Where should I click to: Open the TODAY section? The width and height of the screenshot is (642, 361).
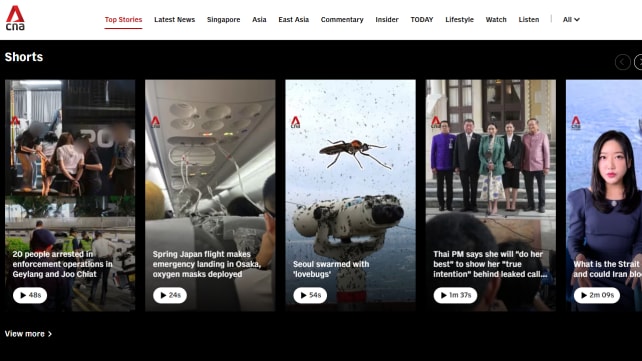(x=422, y=20)
